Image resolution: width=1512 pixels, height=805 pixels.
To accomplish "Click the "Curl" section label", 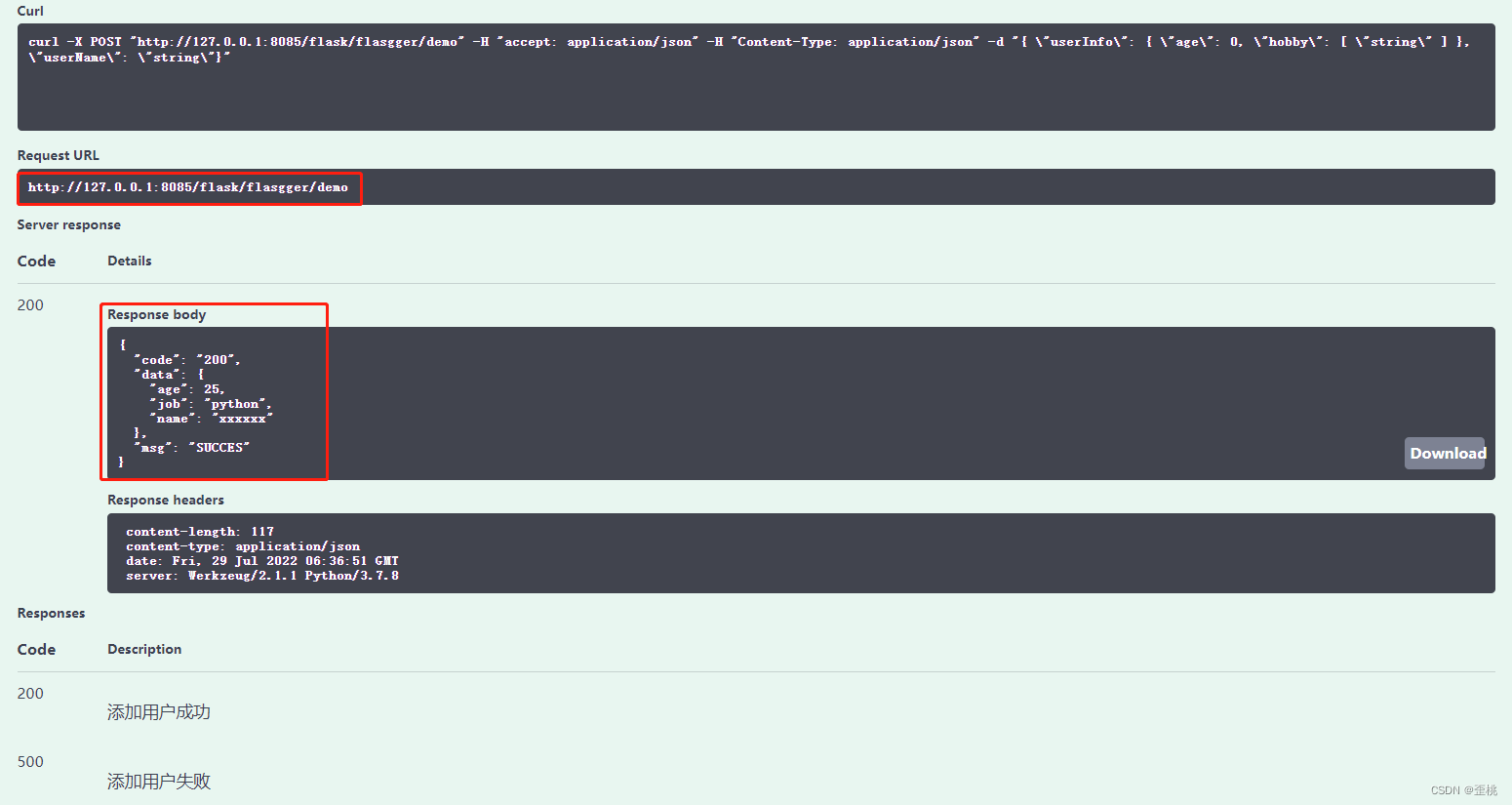I will pos(30,11).
